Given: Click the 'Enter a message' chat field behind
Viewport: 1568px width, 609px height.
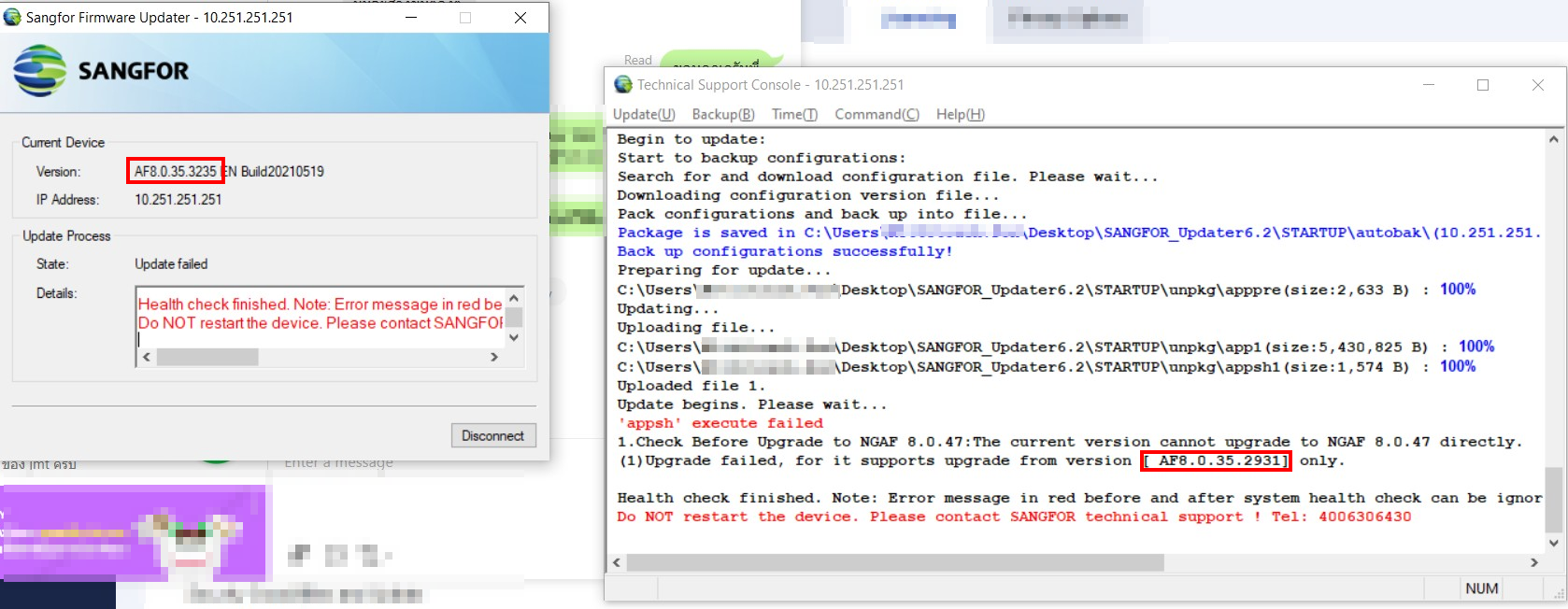Looking at the screenshot, I should pyautogui.click(x=339, y=462).
